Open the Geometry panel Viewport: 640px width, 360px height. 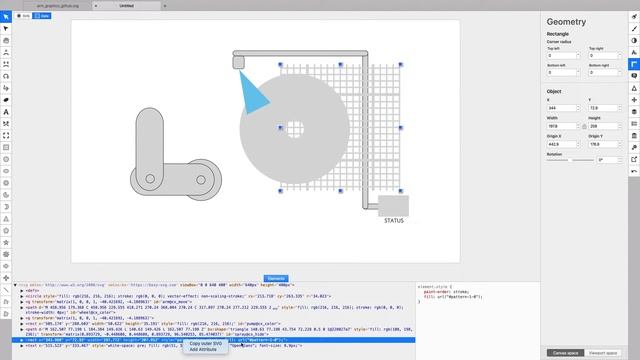tap(634, 64)
